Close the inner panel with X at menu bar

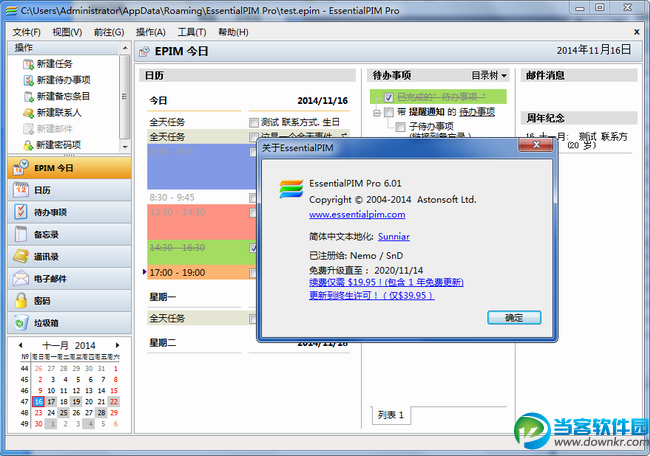pos(637,32)
